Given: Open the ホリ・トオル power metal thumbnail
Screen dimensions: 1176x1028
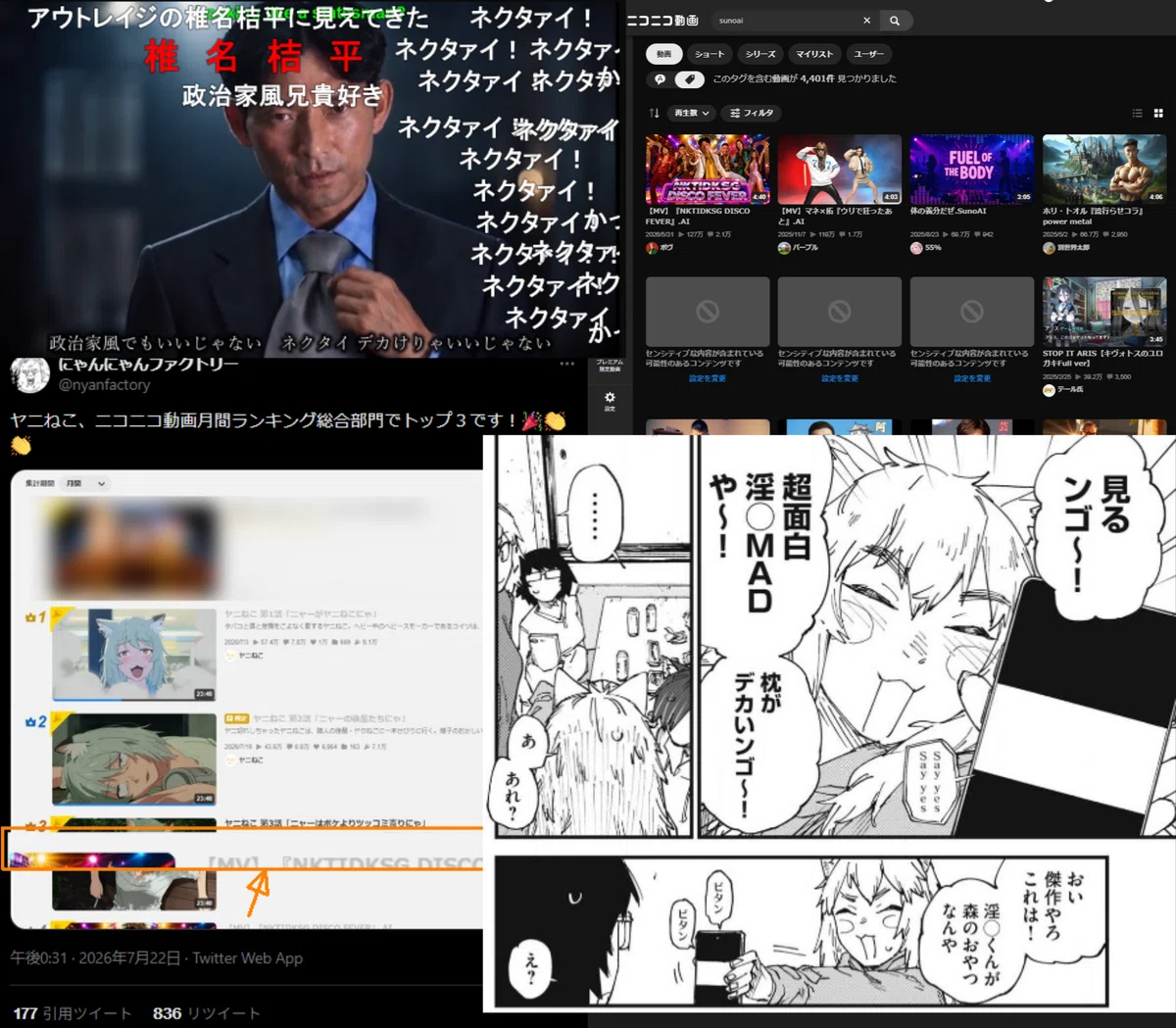Looking at the screenshot, I should coord(1104,169).
